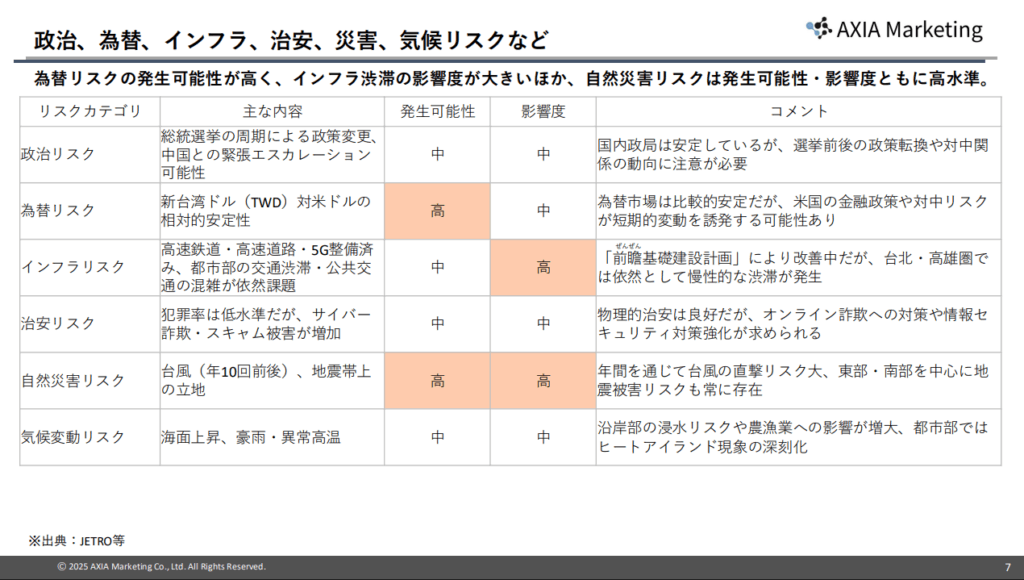Image resolution: width=1024 pixels, height=580 pixels.
Task: Click the 新台湾ドル（TWD） content cell
Action: (266, 211)
